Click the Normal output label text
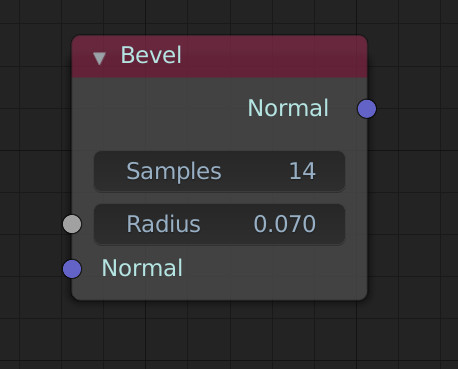Screen dimensions: 458x369 [288, 108]
